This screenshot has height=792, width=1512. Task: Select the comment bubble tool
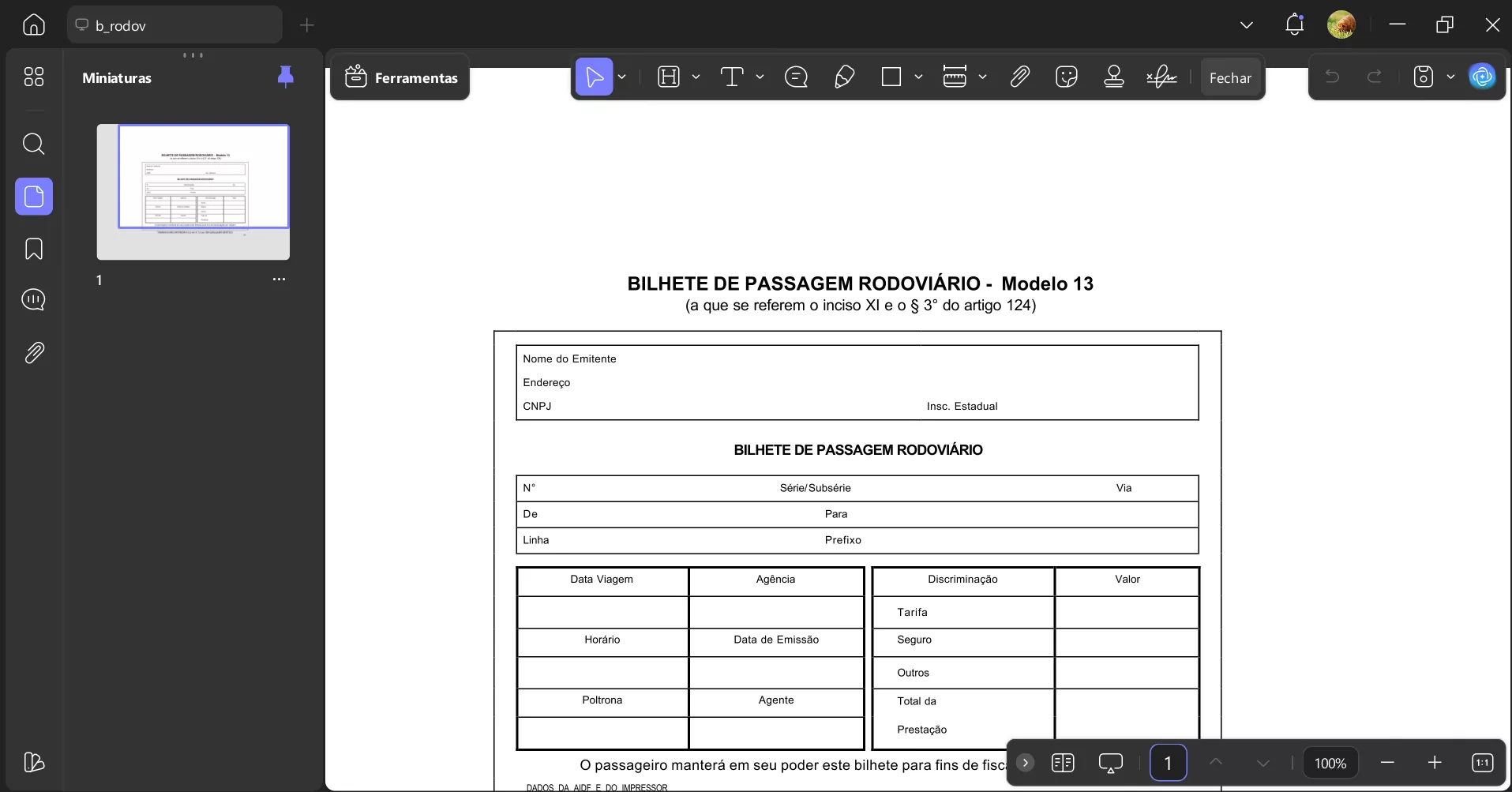[797, 77]
